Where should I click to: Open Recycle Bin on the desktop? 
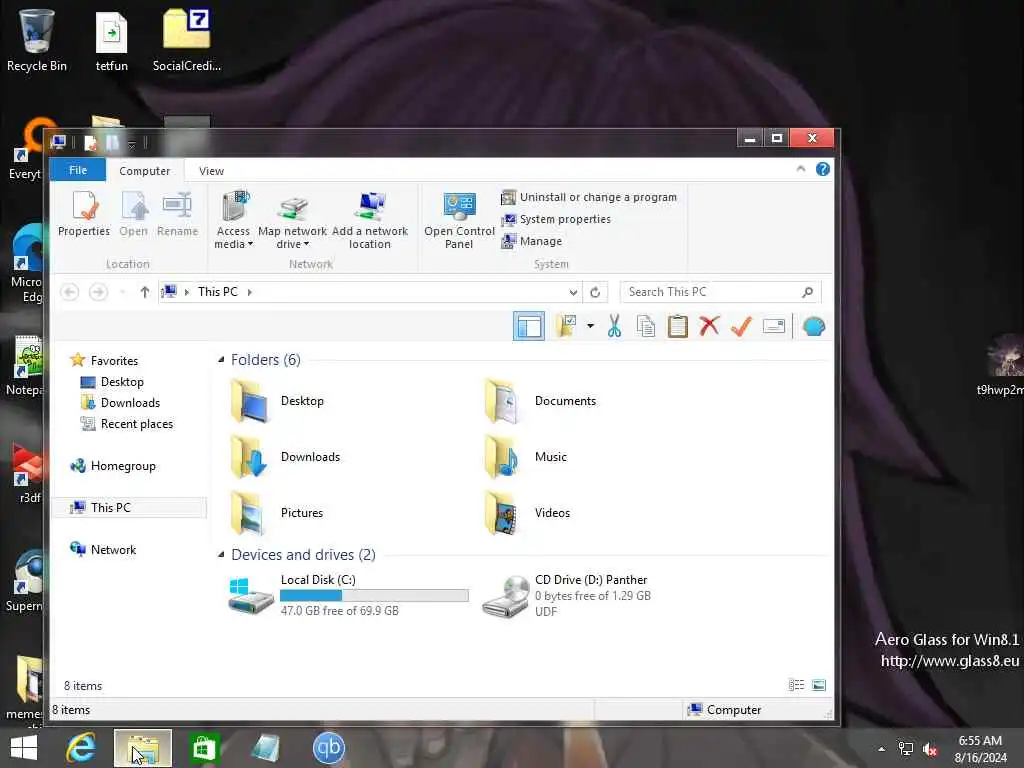[37, 40]
